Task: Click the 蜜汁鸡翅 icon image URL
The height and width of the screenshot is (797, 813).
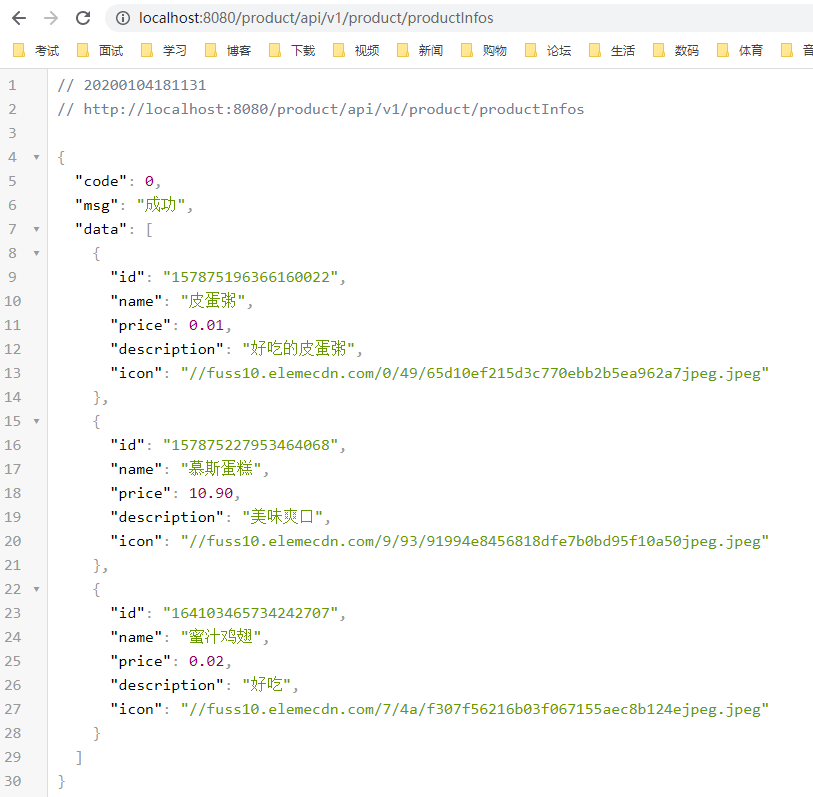Action: [474, 709]
